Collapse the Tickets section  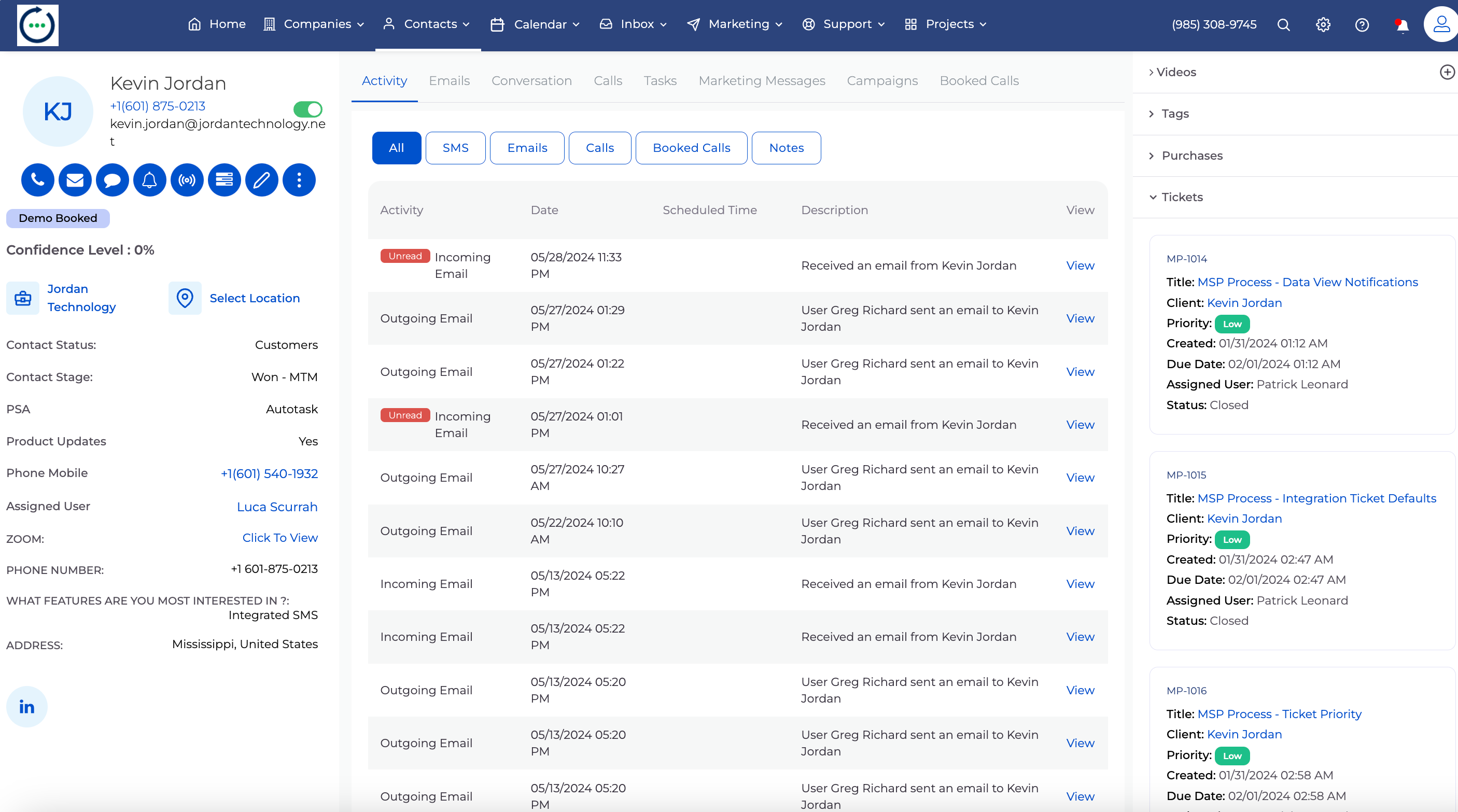pos(1176,197)
